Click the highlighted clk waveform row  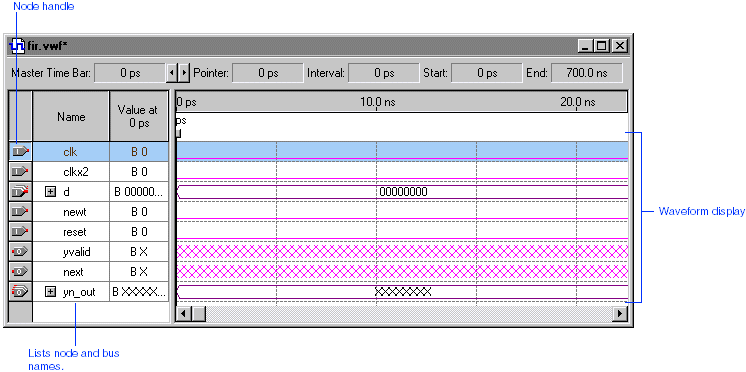(x=402, y=151)
